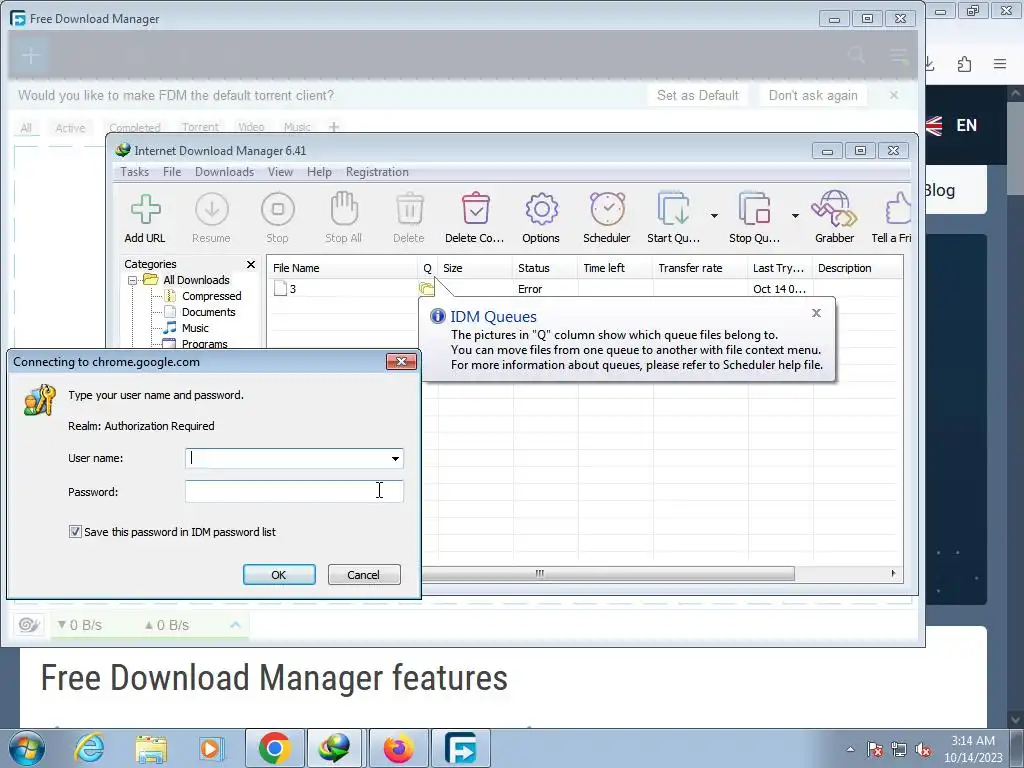1024x768 pixels.
Task: Click Don't ask again in FDM
Action: [x=813, y=95]
